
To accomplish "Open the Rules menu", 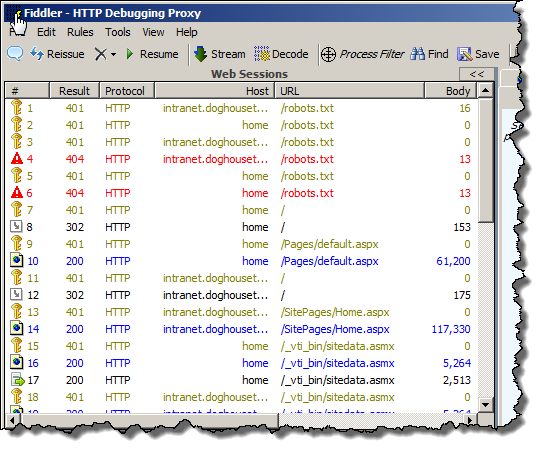I will click(80, 32).
